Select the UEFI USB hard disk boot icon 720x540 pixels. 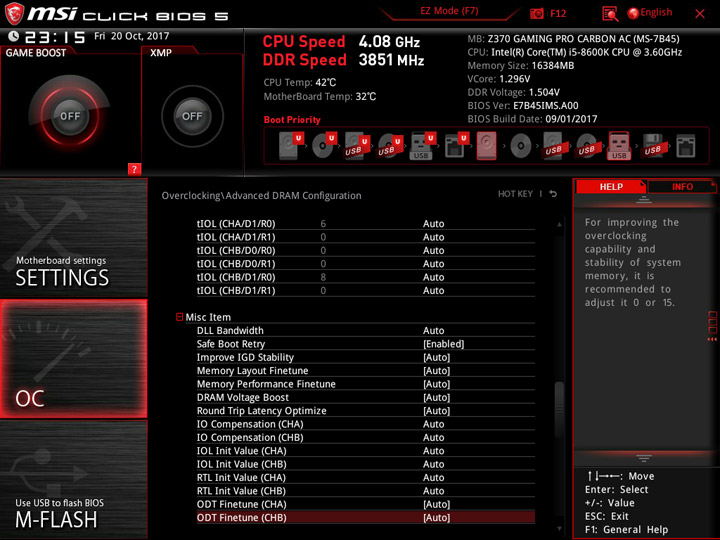357,146
